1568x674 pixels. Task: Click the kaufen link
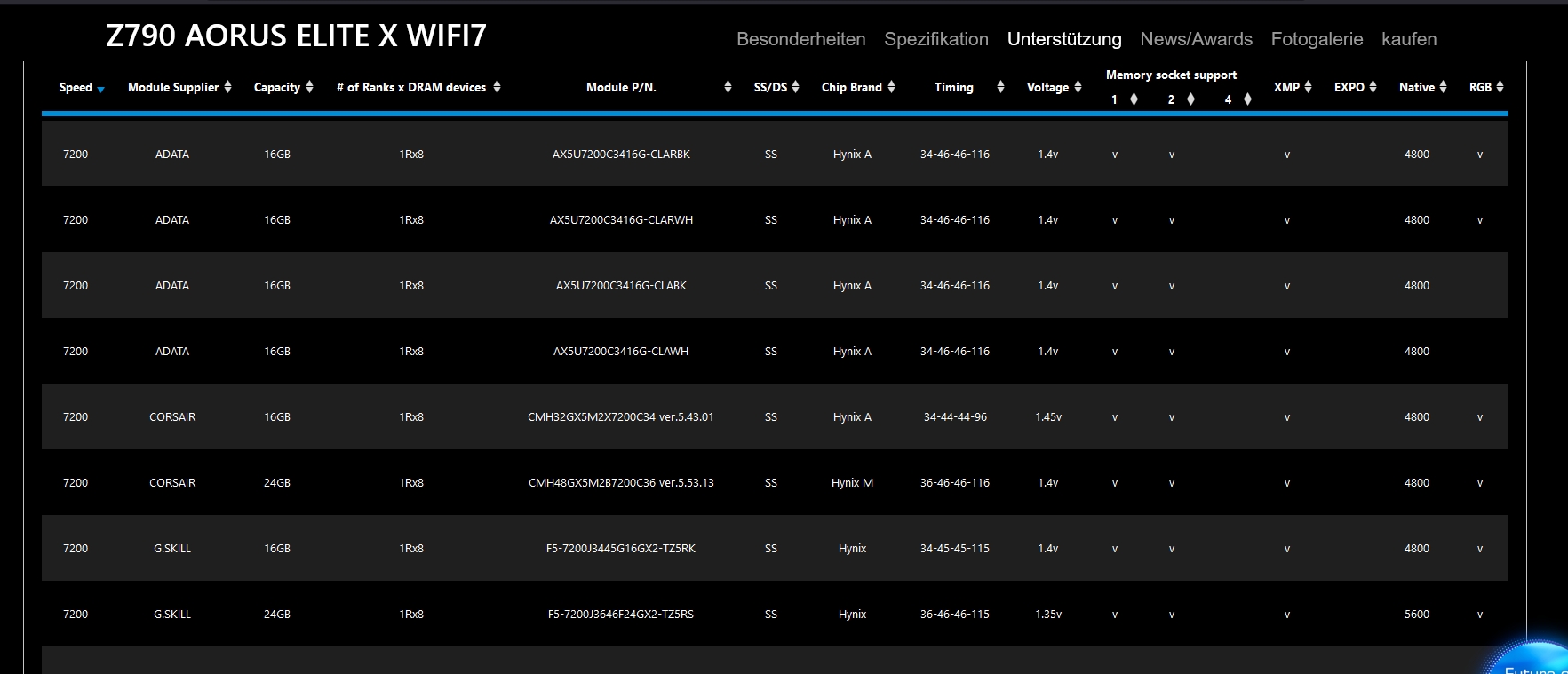[1409, 39]
